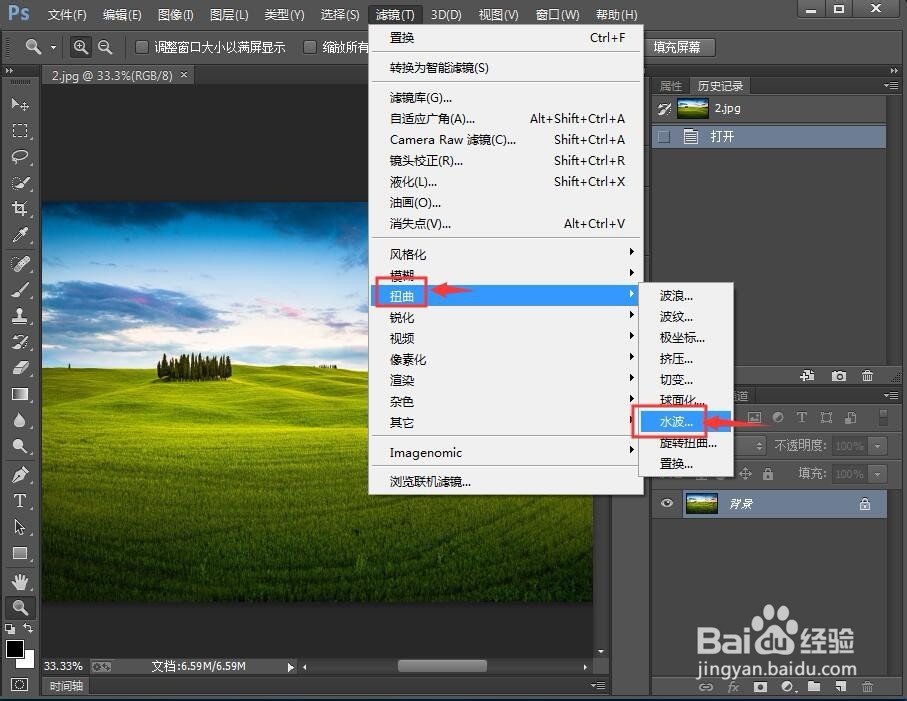Hide the 背景 layer with the eye toggle
The width and height of the screenshot is (907, 701).
click(x=666, y=504)
